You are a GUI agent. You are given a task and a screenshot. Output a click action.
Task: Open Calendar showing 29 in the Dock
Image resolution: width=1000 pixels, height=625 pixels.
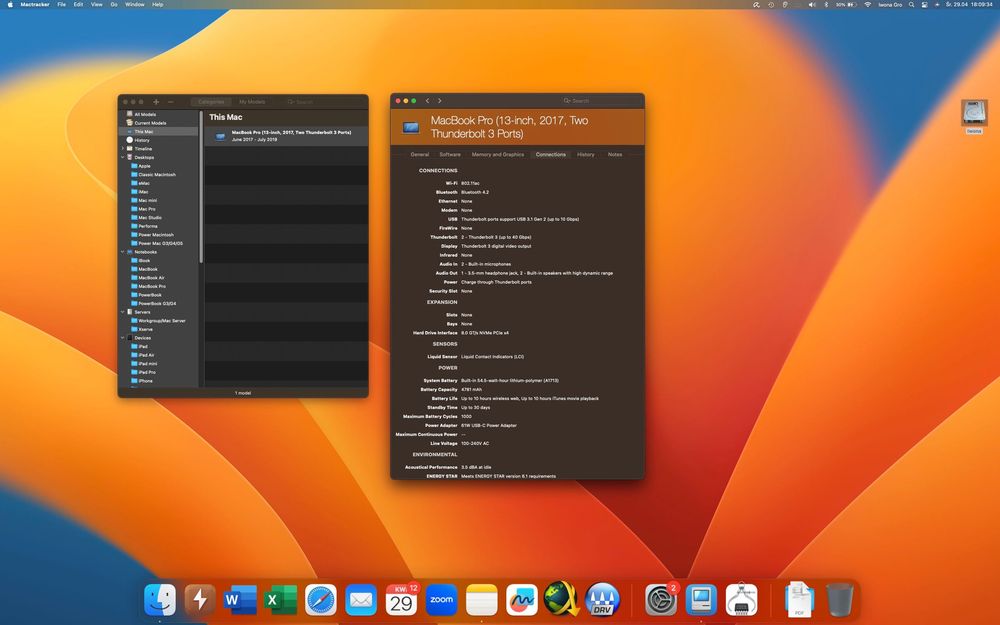tap(401, 599)
